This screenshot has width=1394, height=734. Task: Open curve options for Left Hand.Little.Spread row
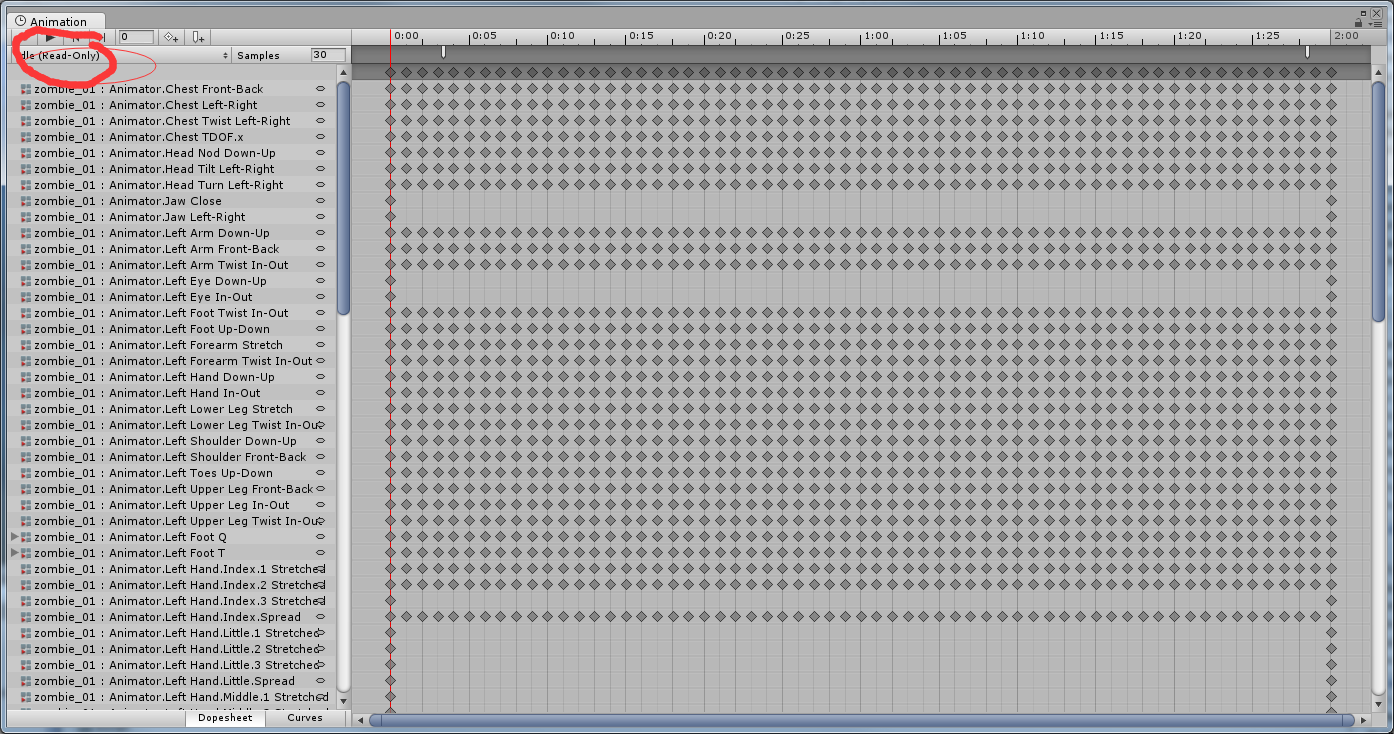[321, 680]
